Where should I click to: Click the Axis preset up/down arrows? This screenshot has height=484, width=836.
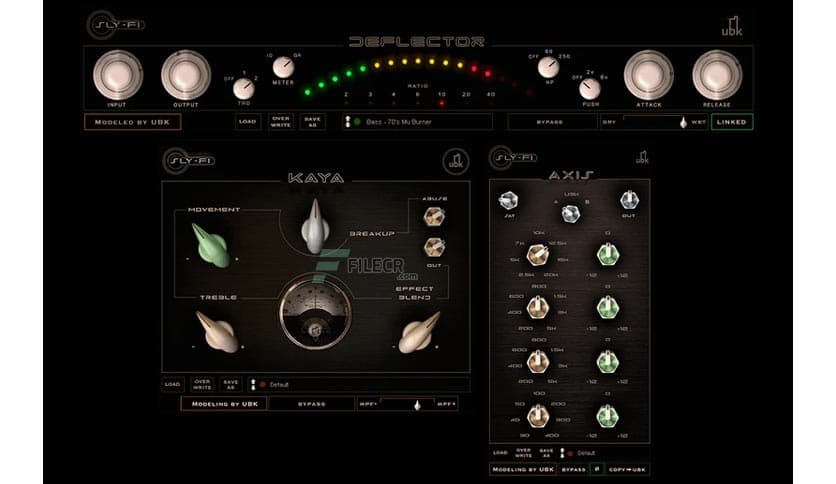[x=562, y=453]
